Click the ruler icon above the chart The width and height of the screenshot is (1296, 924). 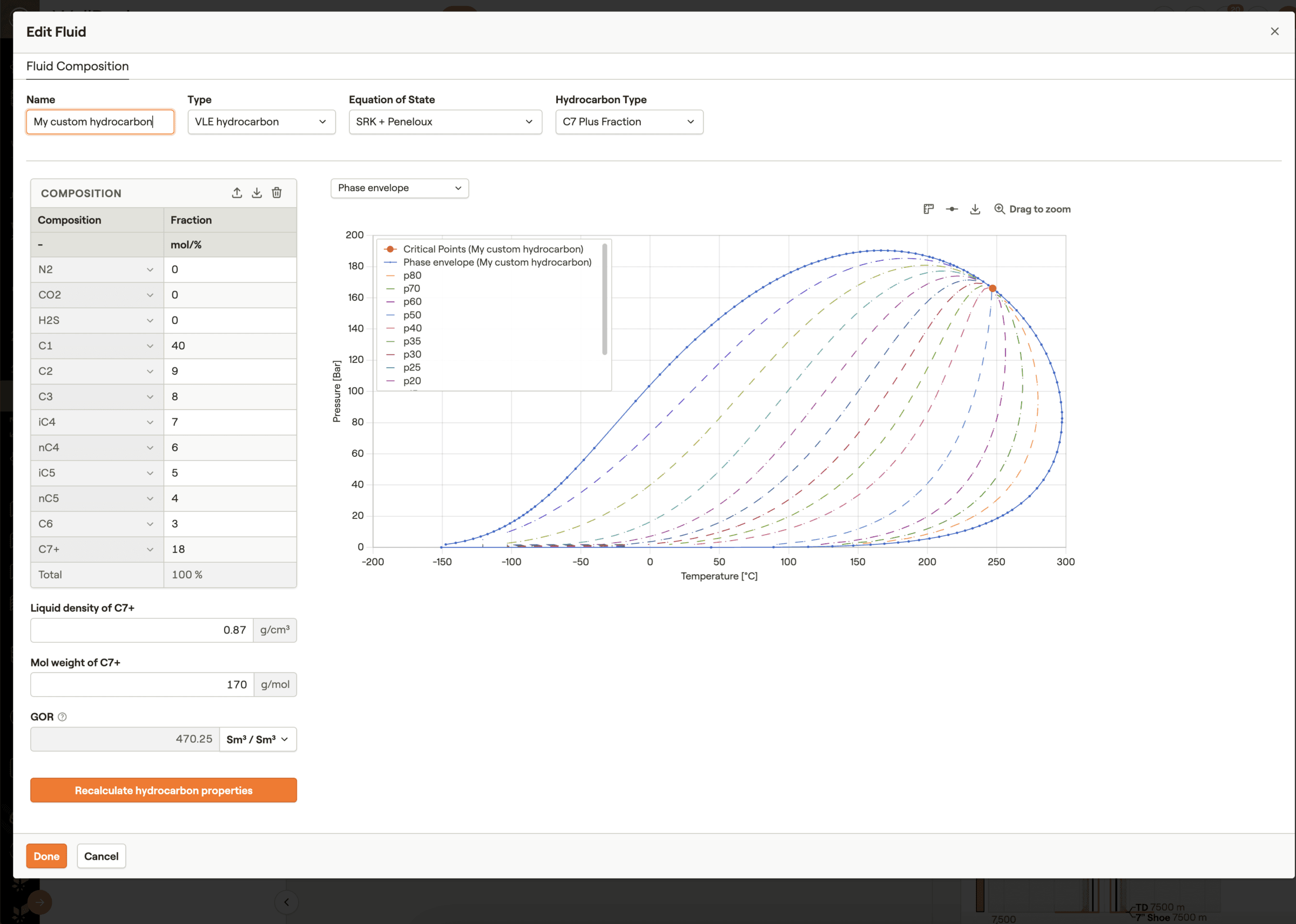tap(928, 210)
